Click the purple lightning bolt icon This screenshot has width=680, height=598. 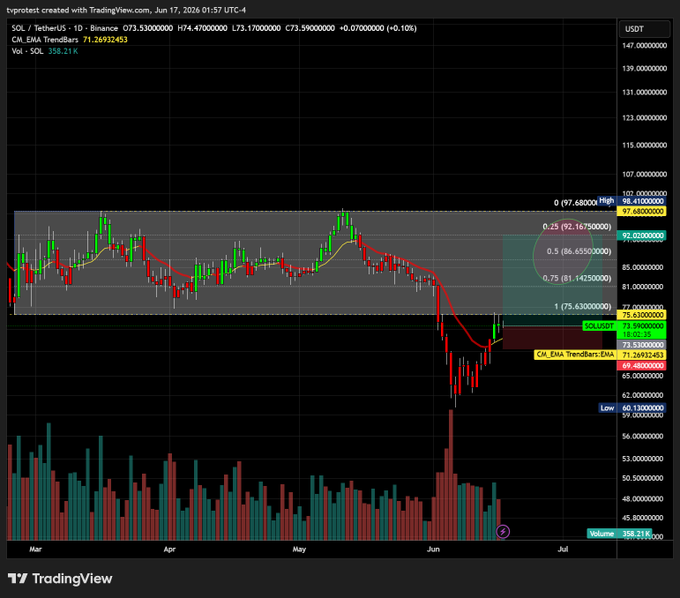[503, 531]
